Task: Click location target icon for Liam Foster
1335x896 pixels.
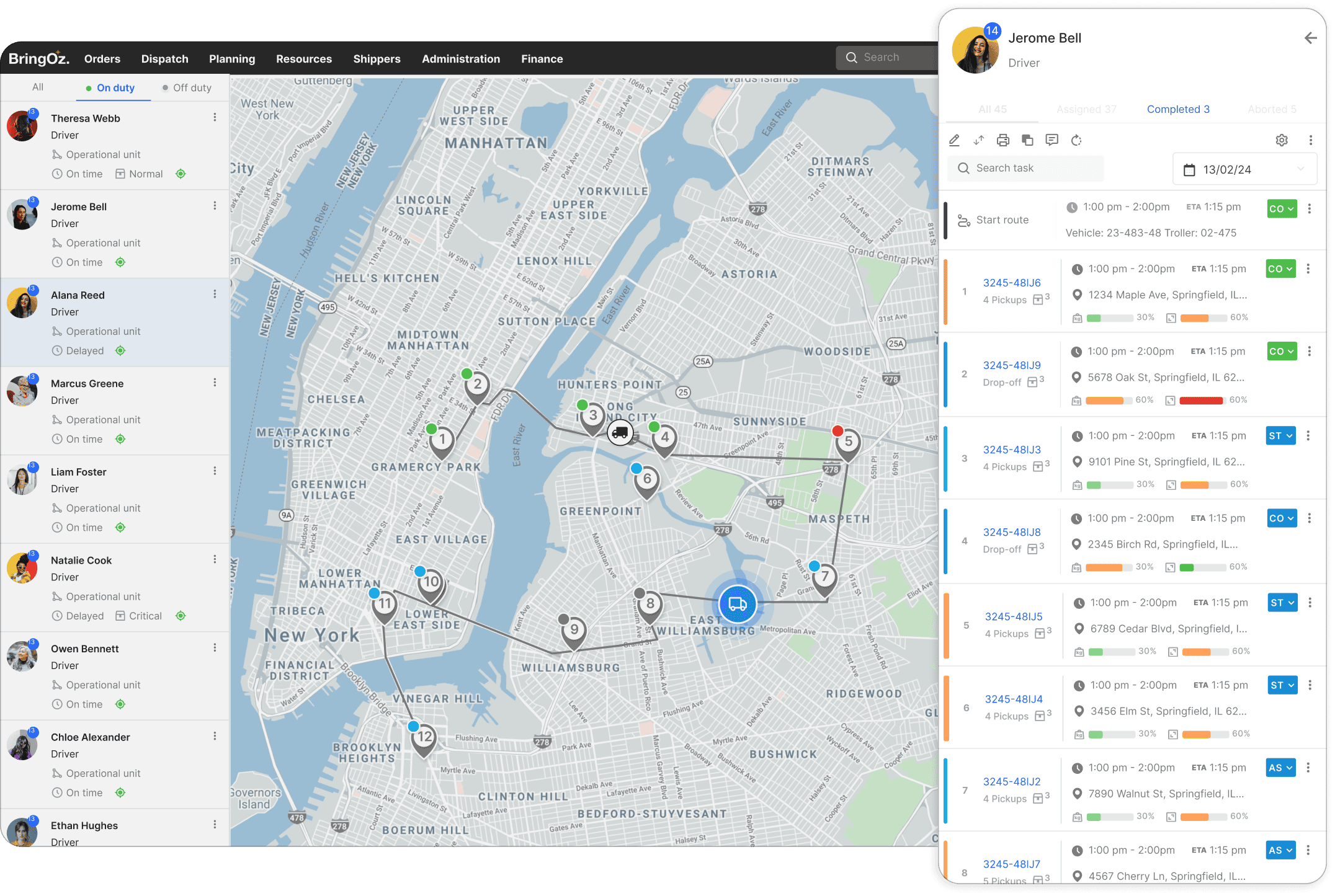Action: (x=120, y=527)
